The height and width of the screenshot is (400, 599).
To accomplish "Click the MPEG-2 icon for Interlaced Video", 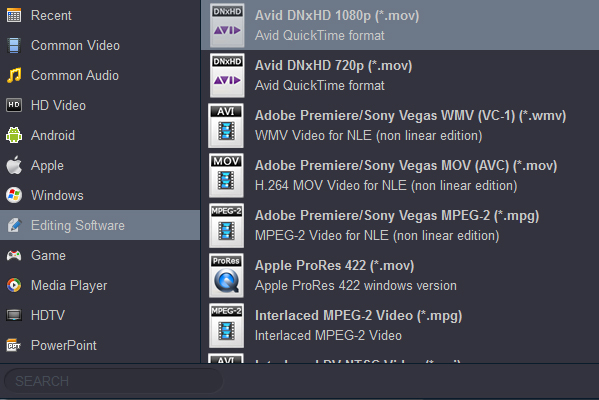I will coord(226,326).
